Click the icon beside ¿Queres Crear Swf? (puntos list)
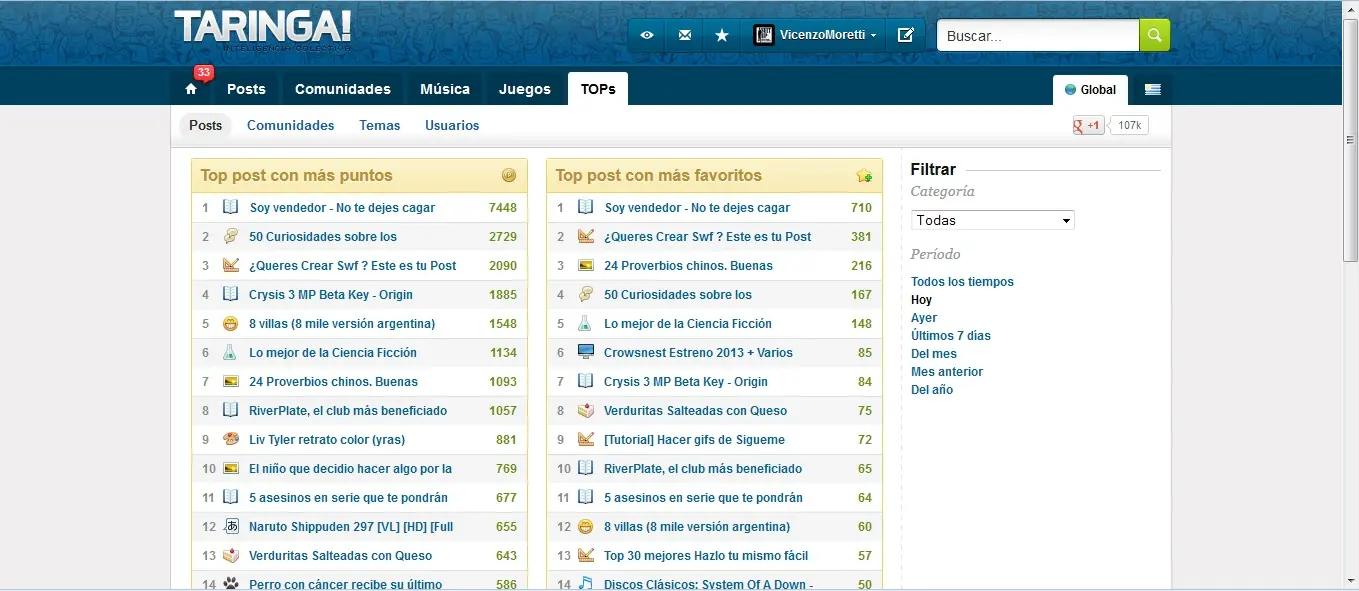The height and width of the screenshot is (591, 1359). click(231, 265)
